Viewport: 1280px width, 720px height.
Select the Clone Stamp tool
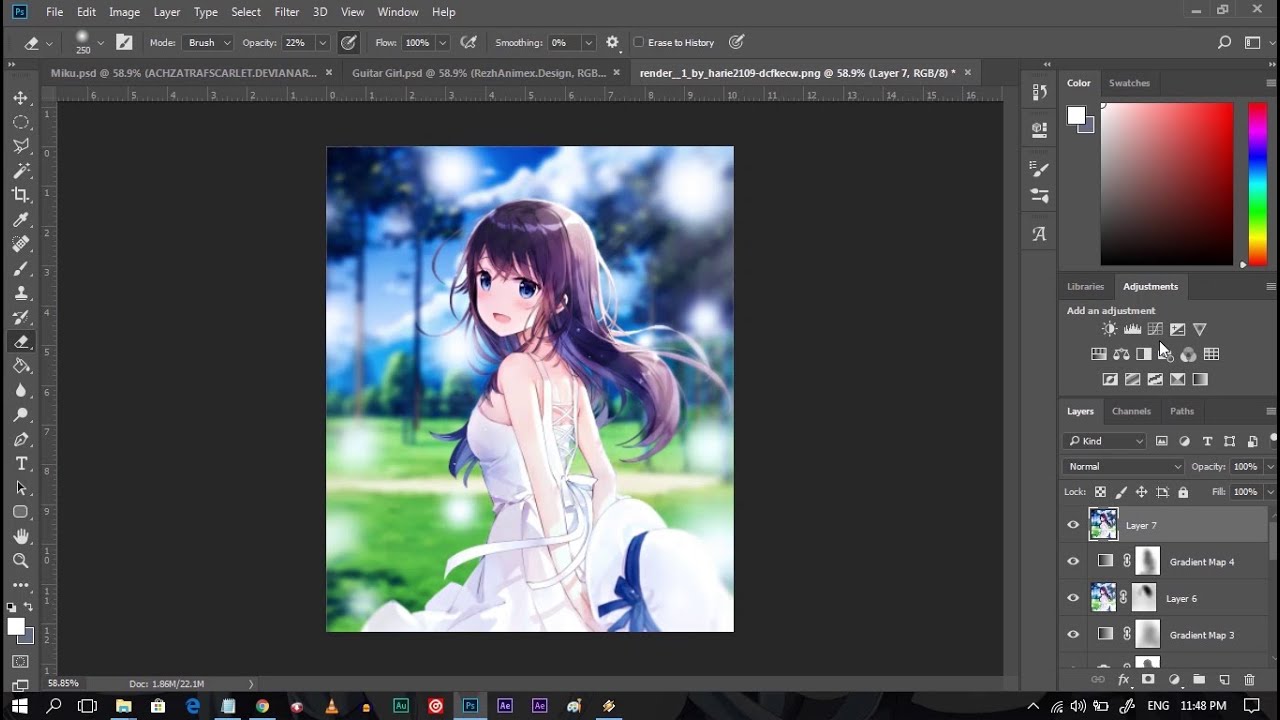(20, 293)
